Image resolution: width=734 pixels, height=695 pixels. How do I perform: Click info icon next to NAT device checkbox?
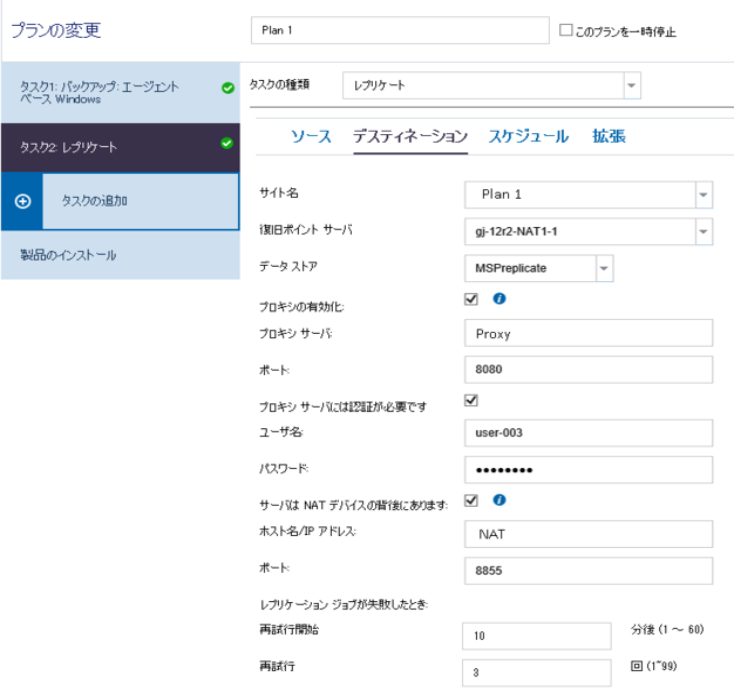tap(499, 500)
